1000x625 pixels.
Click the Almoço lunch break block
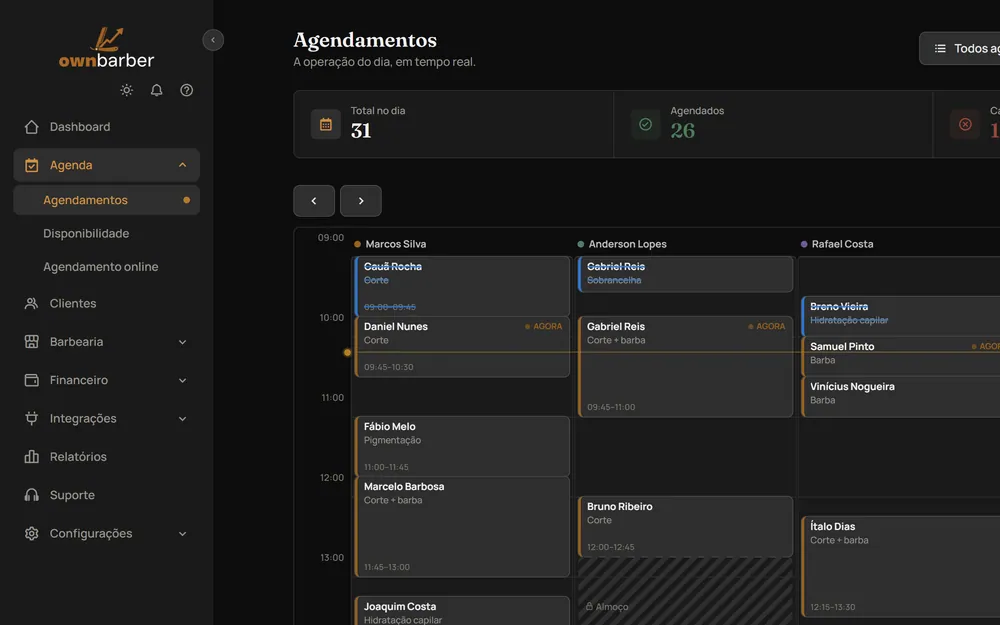tap(685, 591)
